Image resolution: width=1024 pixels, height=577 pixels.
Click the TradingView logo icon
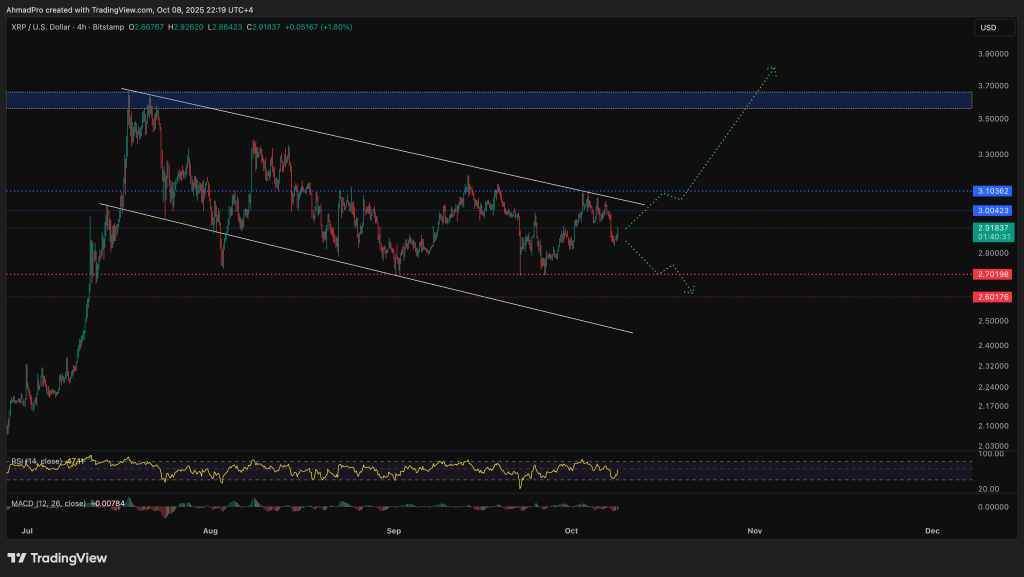17,557
